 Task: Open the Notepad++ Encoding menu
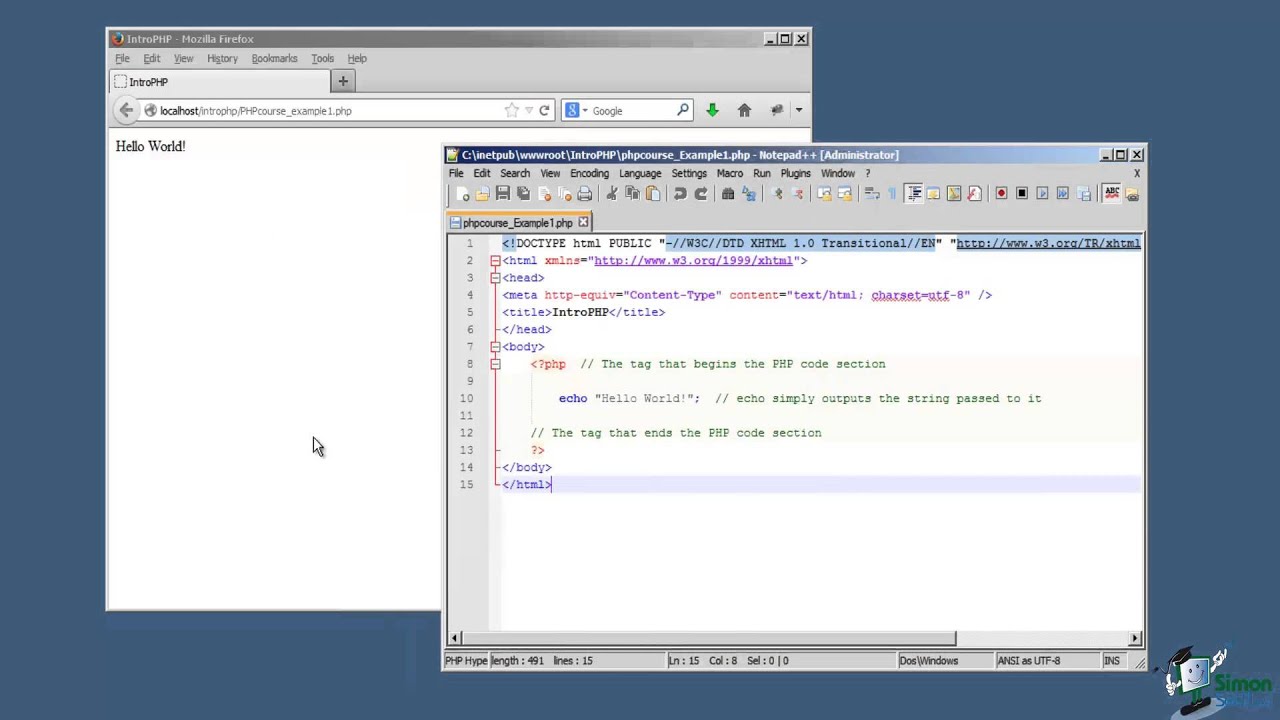click(589, 173)
